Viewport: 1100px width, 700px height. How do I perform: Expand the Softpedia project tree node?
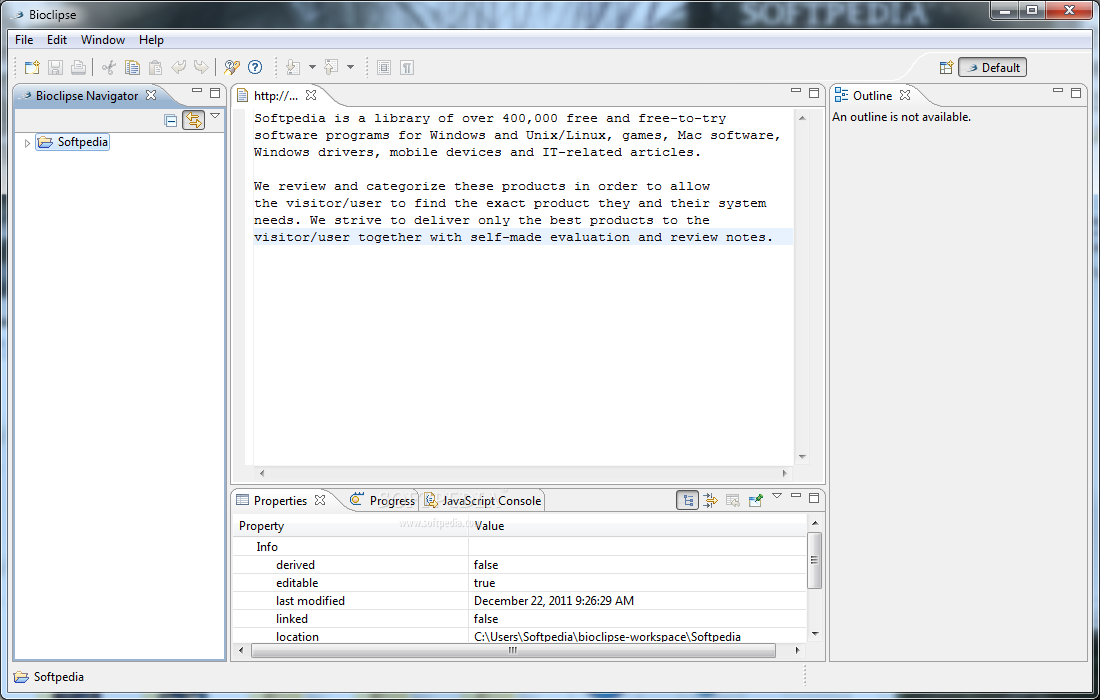tap(27, 143)
